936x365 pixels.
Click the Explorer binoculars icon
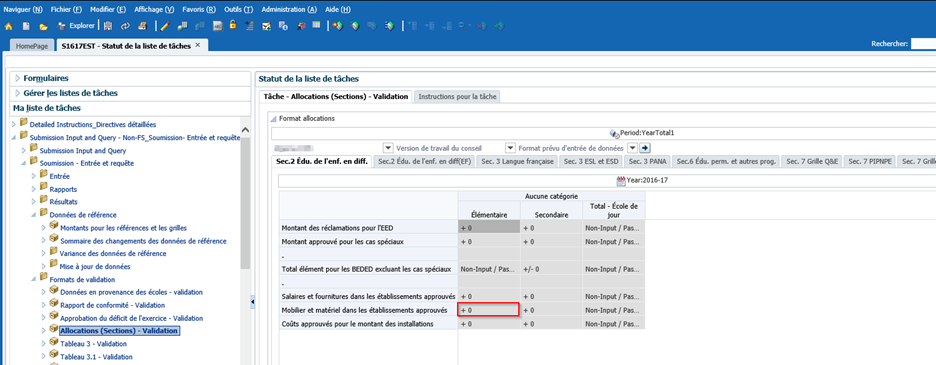click(61, 26)
